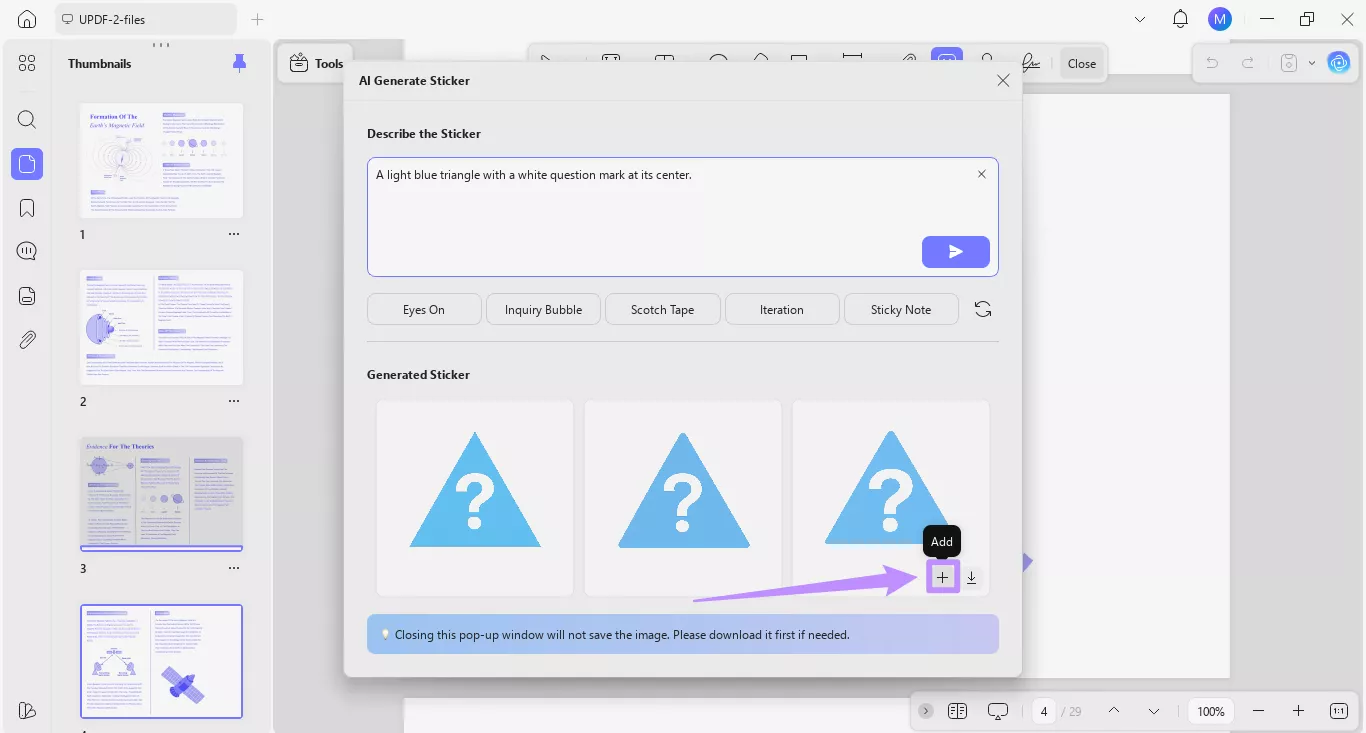Click the "AI Generate Sticker" dialog title
1366x733 pixels.
click(x=414, y=80)
